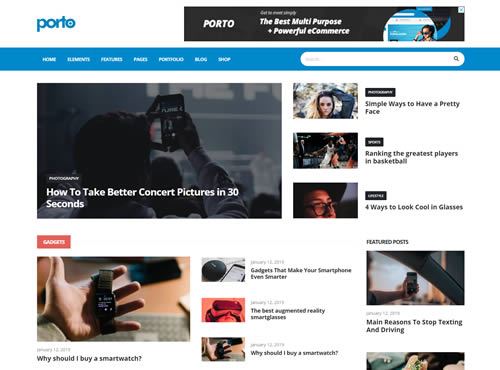Click the date above Texting And Driving title
Screen dimensions: 500x370
(383, 313)
